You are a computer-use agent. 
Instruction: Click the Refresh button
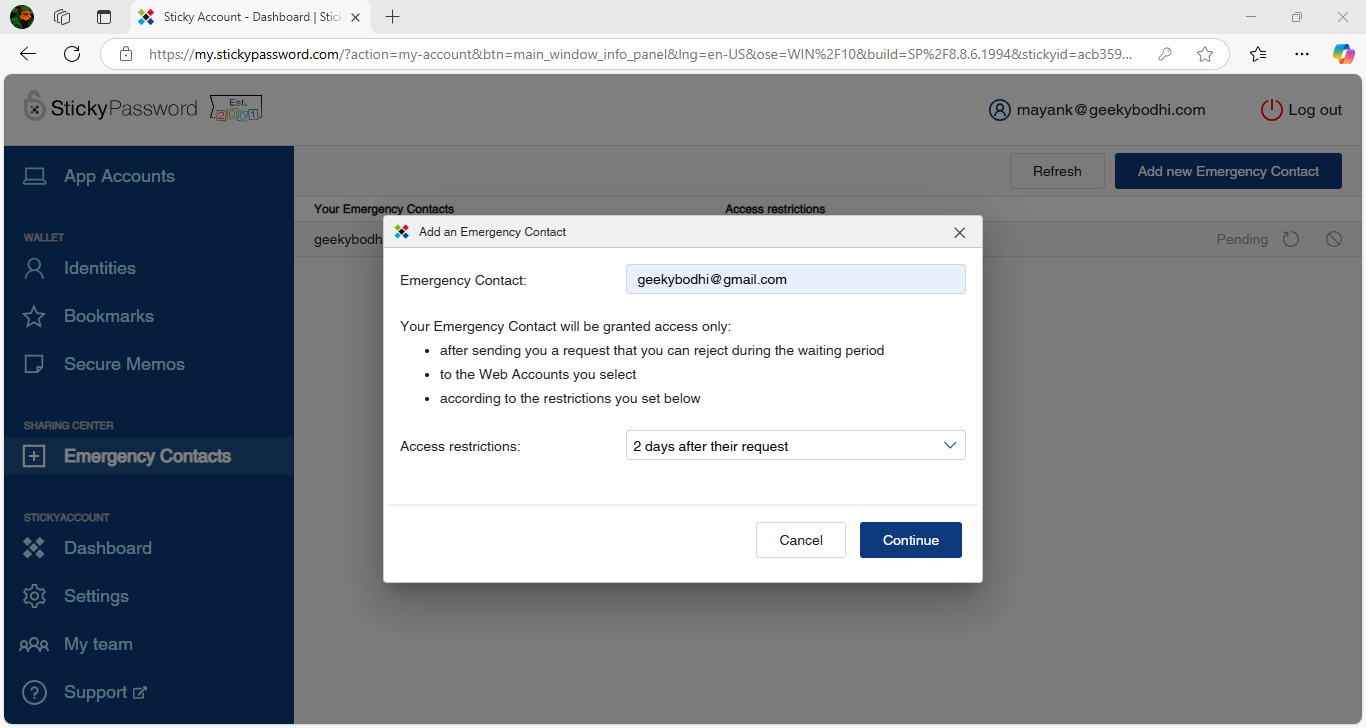1057,171
